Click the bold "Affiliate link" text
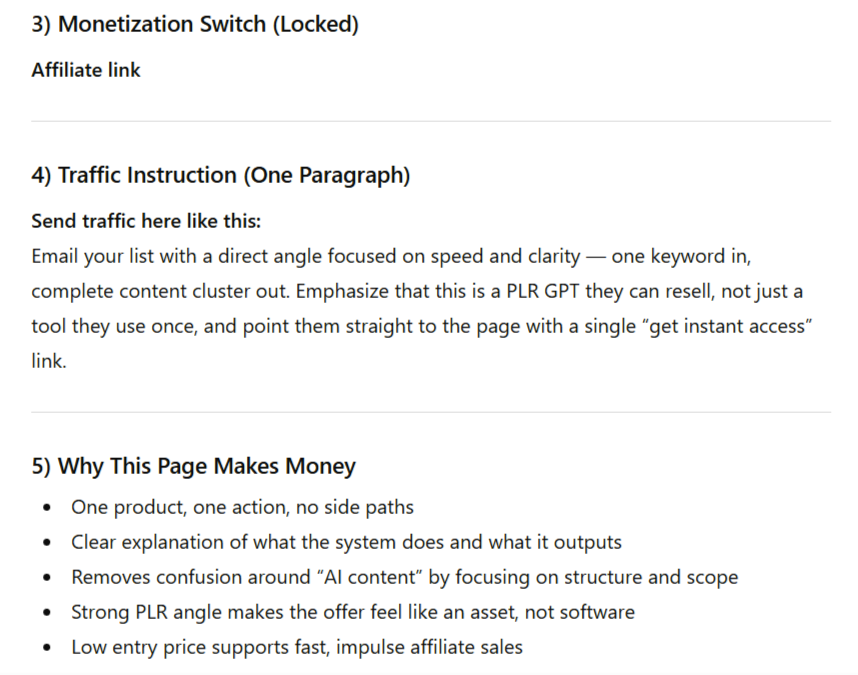Viewport: 858px width, 675px height. point(86,70)
